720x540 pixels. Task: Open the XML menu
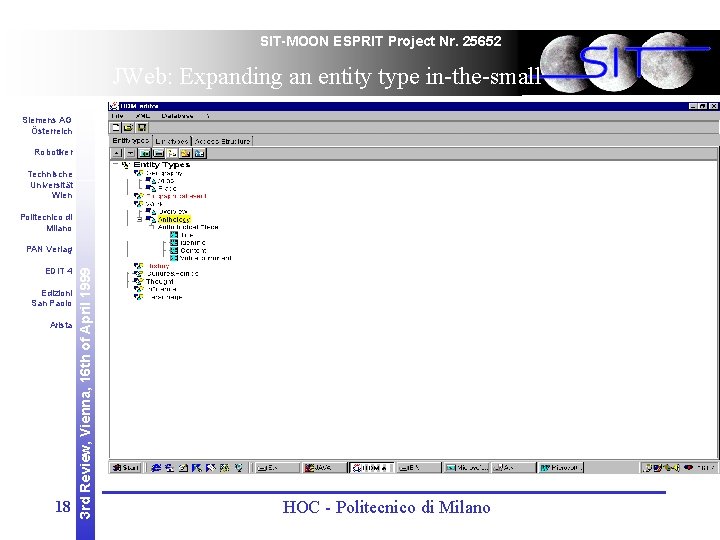tap(143, 116)
